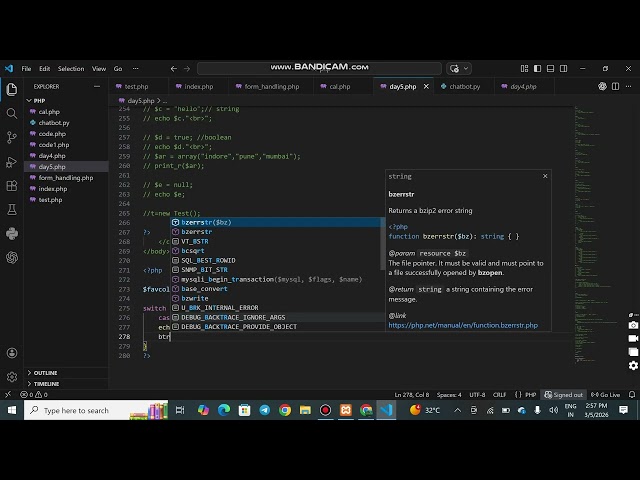Open the overflow menu ellipsis
This screenshot has height=480, width=640.
click(136, 69)
